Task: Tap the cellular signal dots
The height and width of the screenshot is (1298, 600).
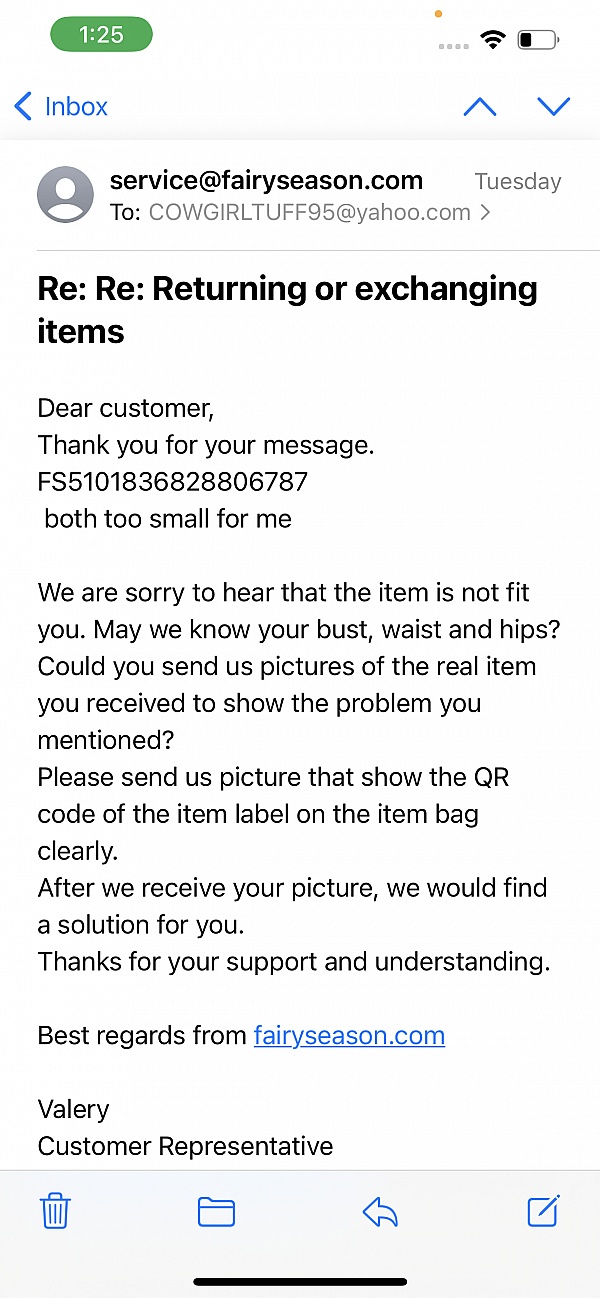Action: tap(453, 46)
